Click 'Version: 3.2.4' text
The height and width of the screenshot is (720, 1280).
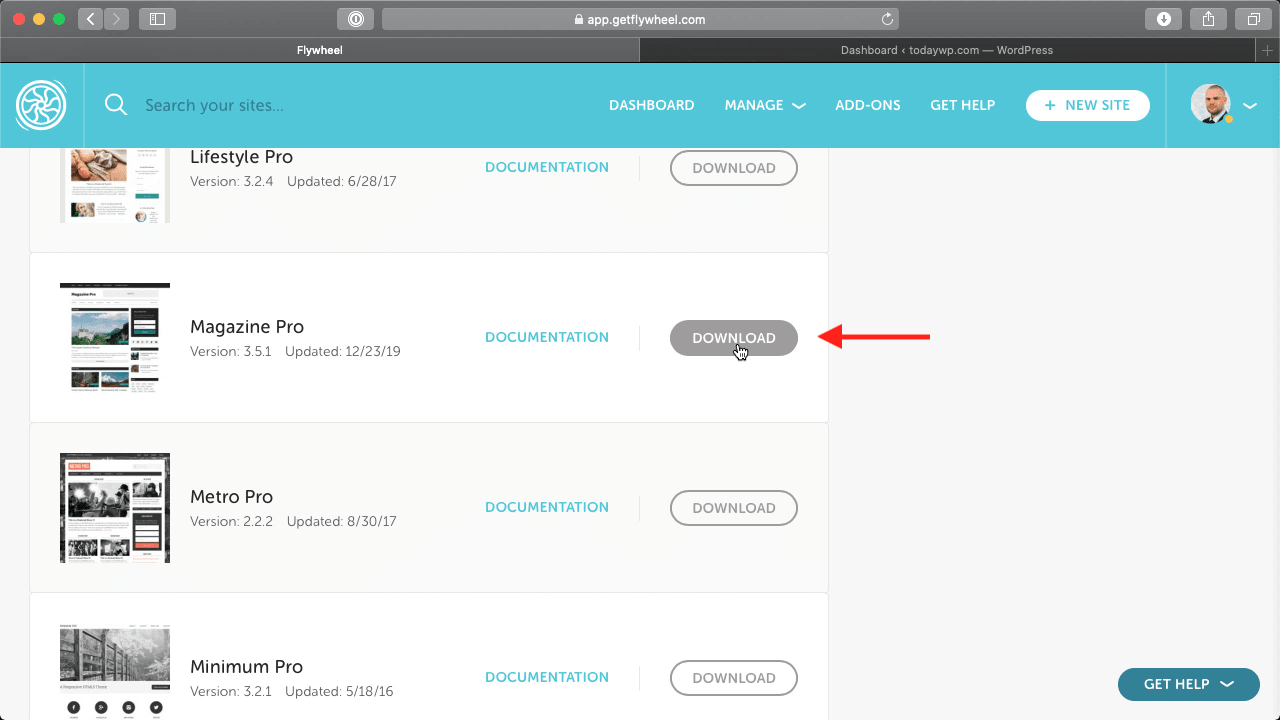point(232,182)
